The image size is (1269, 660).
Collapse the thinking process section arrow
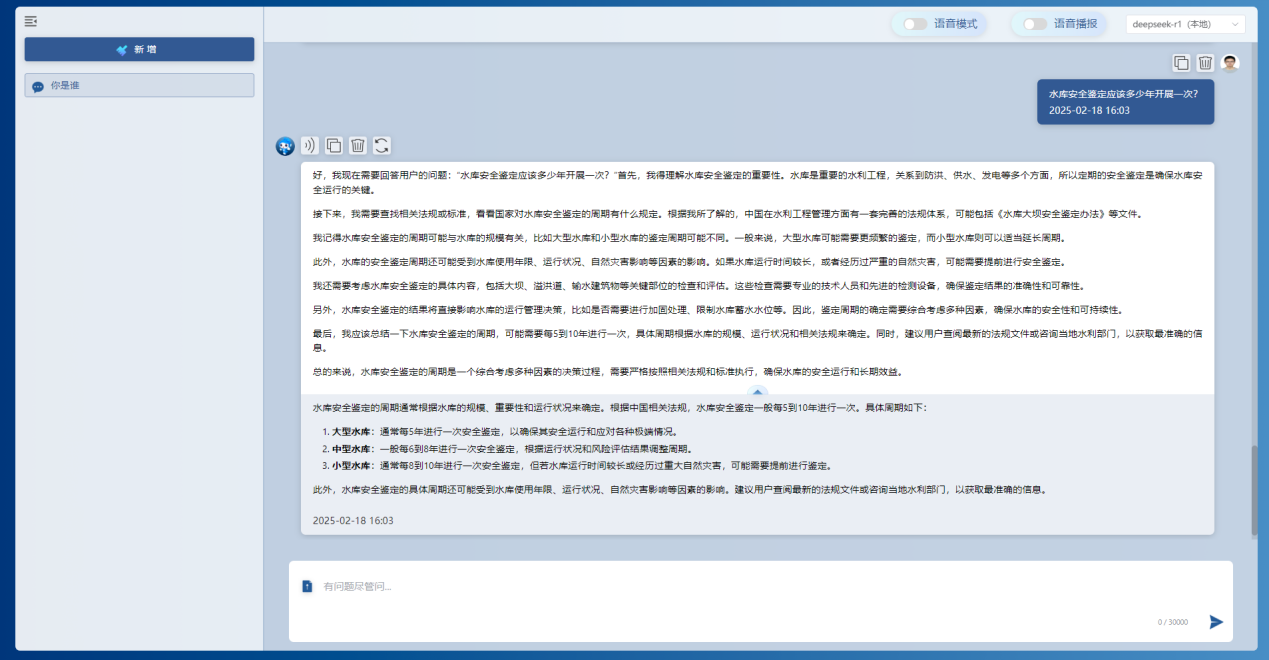(x=758, y=391)
